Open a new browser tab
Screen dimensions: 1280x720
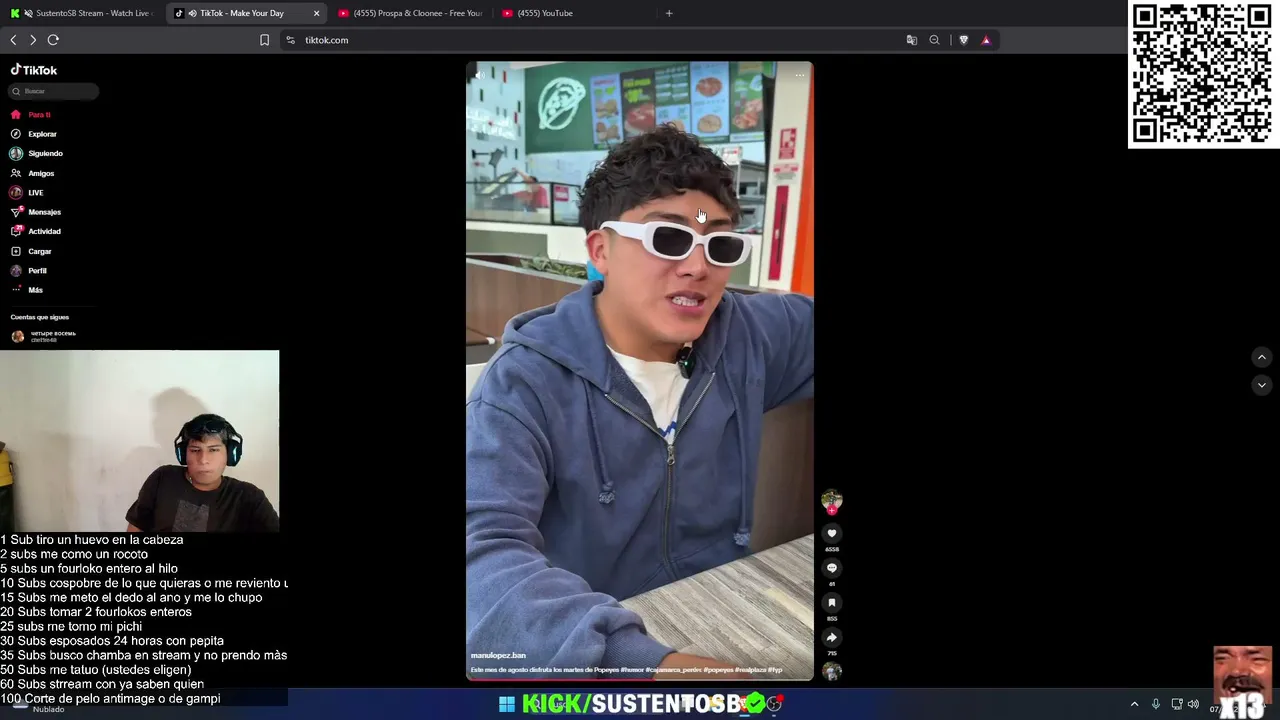click(x=669, y=13)
